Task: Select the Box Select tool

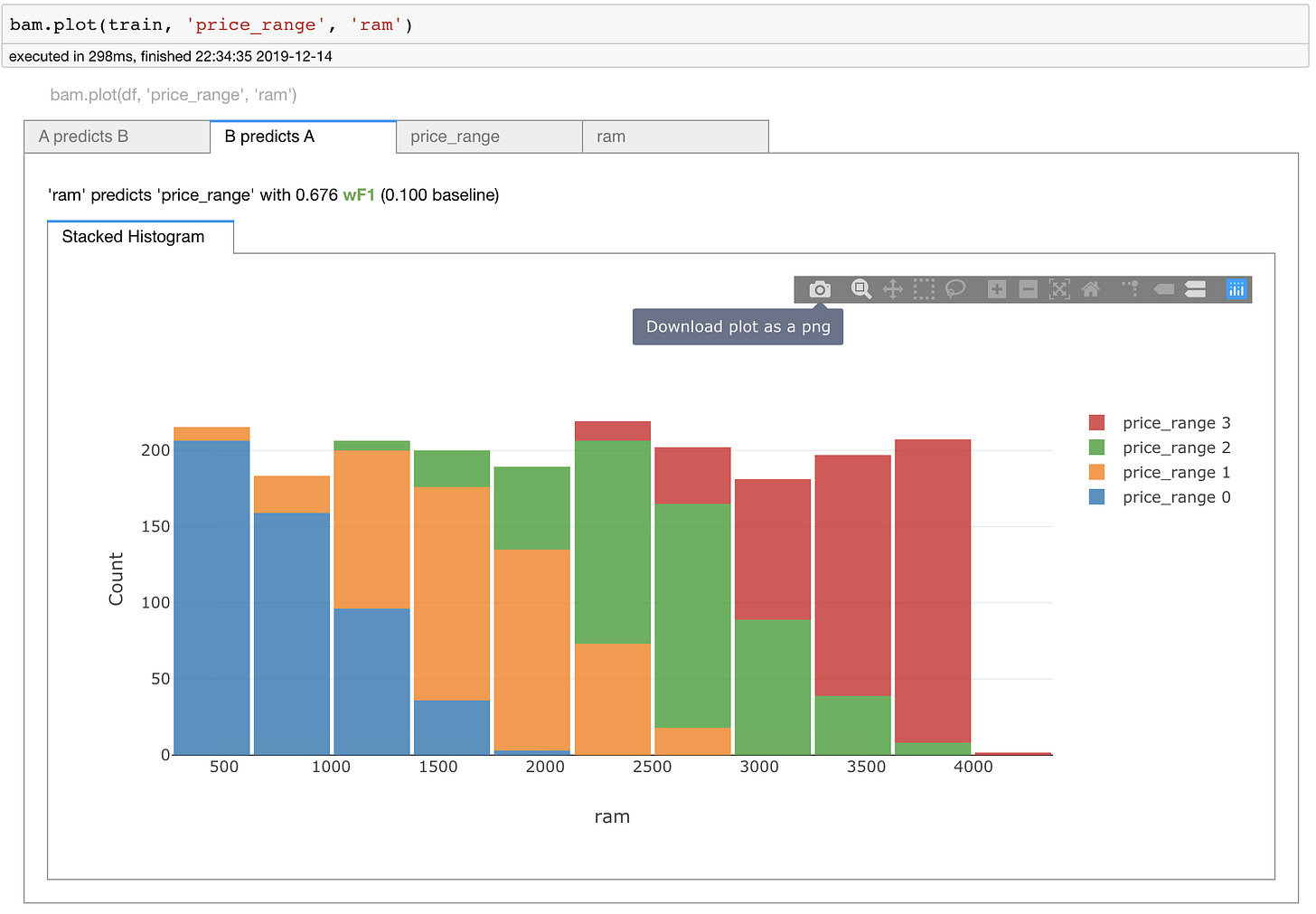Action: point(924,289)
